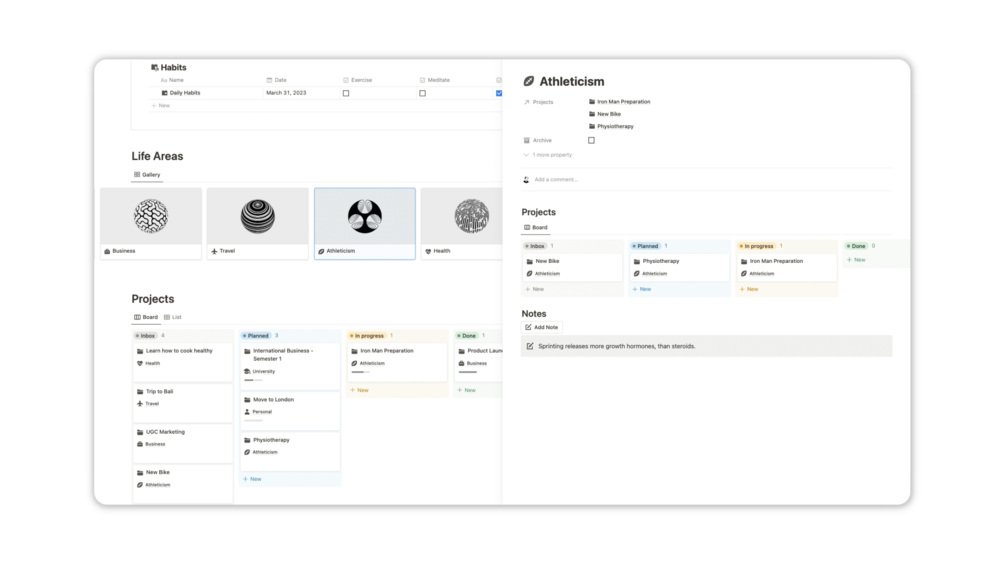Viewport: 1005px width, 565px height.
Task: Click progress bar on Iron Man Preparation card
Action: [361, 372]
